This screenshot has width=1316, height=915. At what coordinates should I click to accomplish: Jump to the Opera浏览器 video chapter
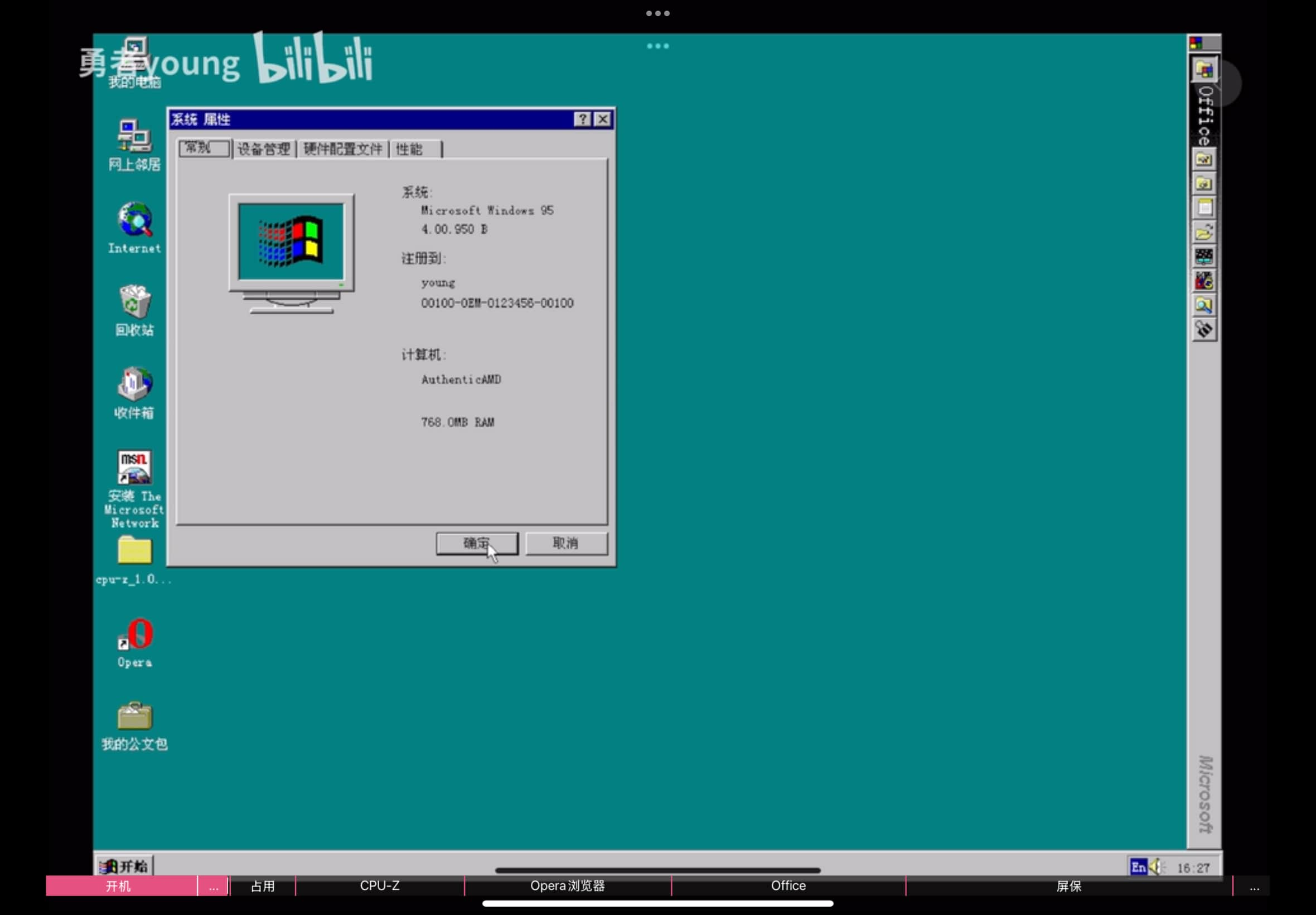(568, 886)
